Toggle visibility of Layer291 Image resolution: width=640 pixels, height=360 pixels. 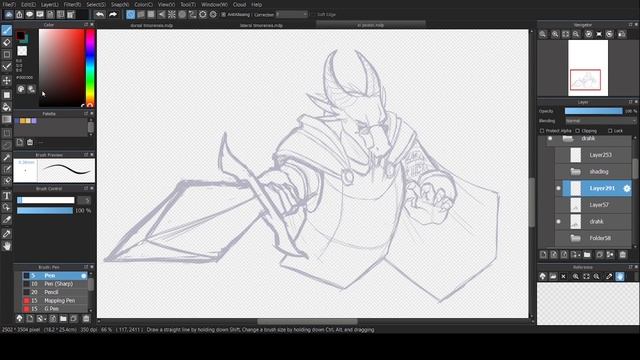[558, 188]
